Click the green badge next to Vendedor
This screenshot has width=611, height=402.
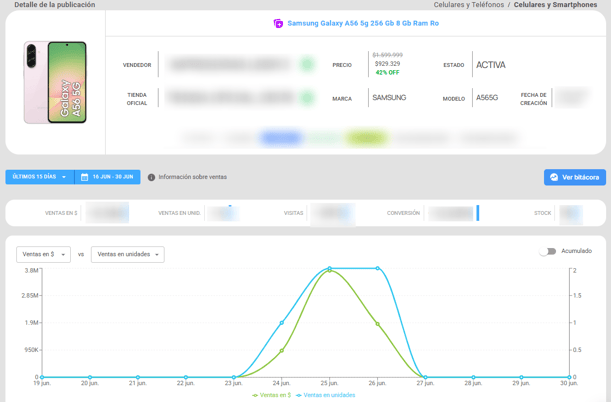pos(307,64)
